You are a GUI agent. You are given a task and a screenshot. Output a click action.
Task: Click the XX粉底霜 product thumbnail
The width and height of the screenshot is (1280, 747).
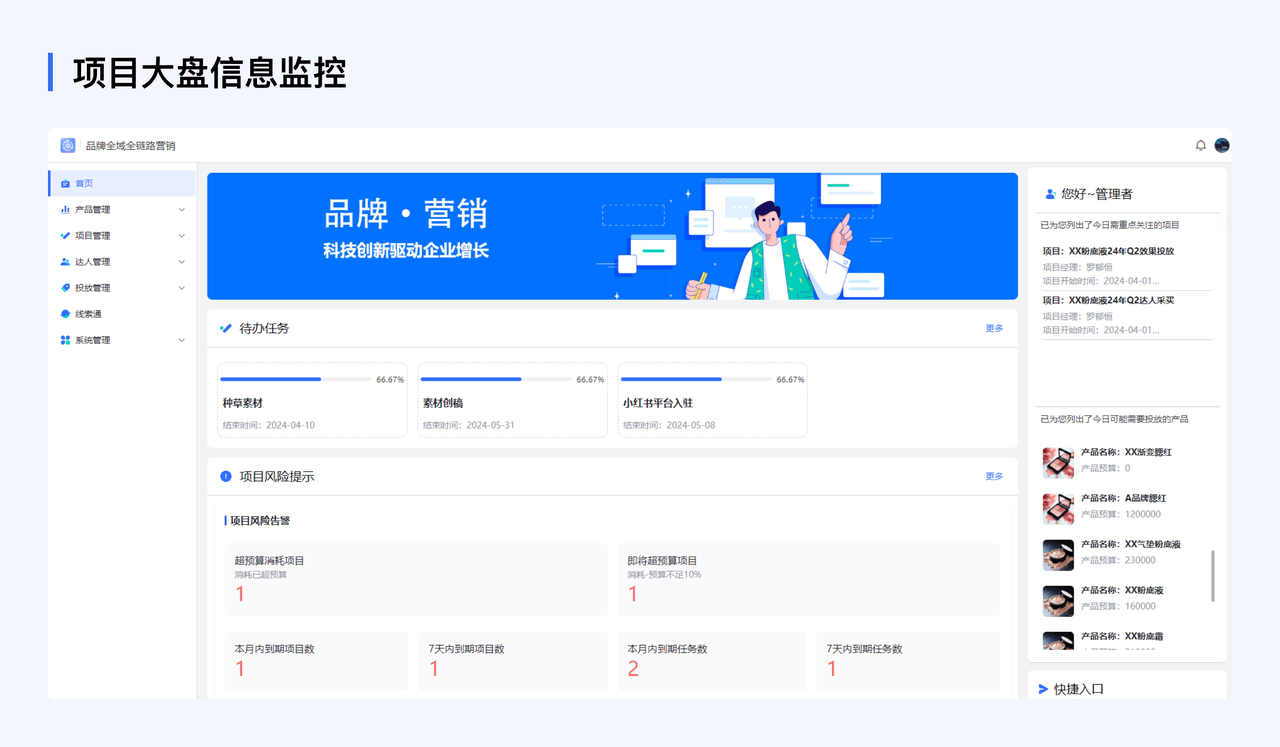pyautogui.click(x=1058, y=641)
